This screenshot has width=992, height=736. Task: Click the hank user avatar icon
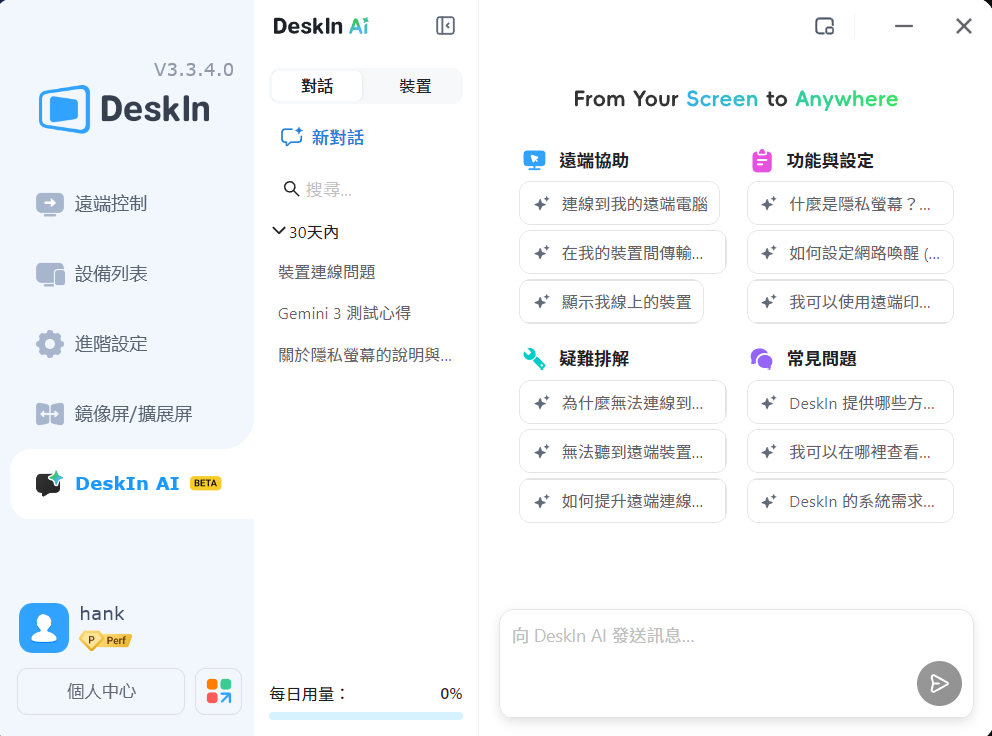click(x=44, y=628)
